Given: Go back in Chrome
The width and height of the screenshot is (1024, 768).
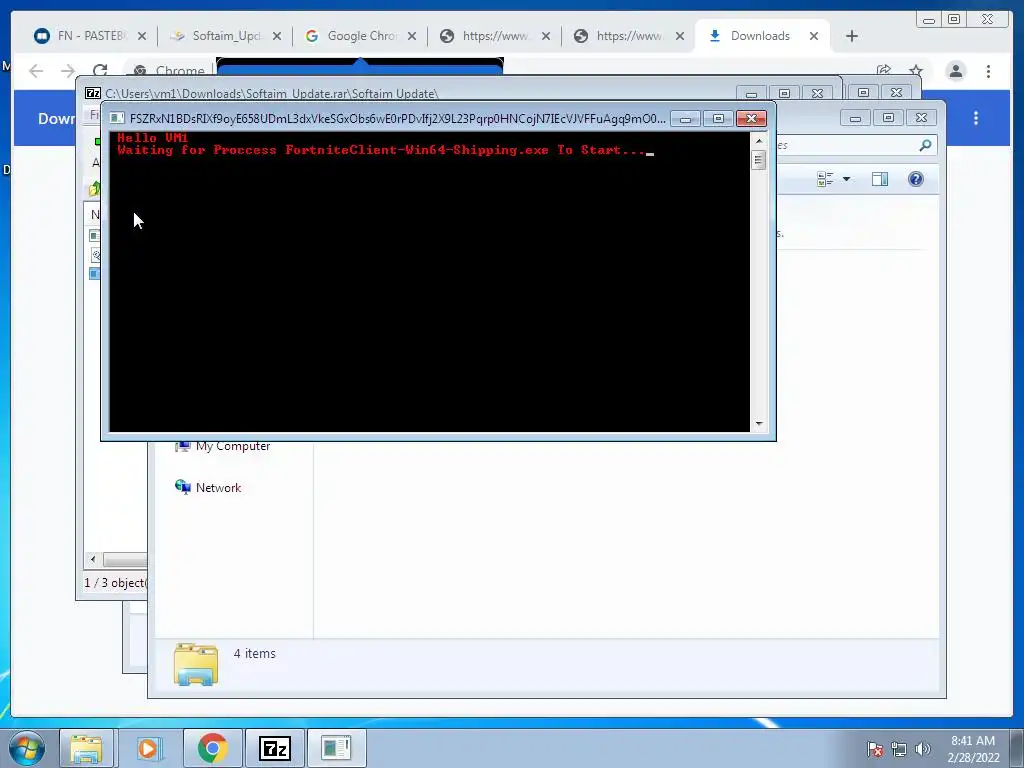Looking at the screenshot, I should pyautogui.click(x=36, y=71).
